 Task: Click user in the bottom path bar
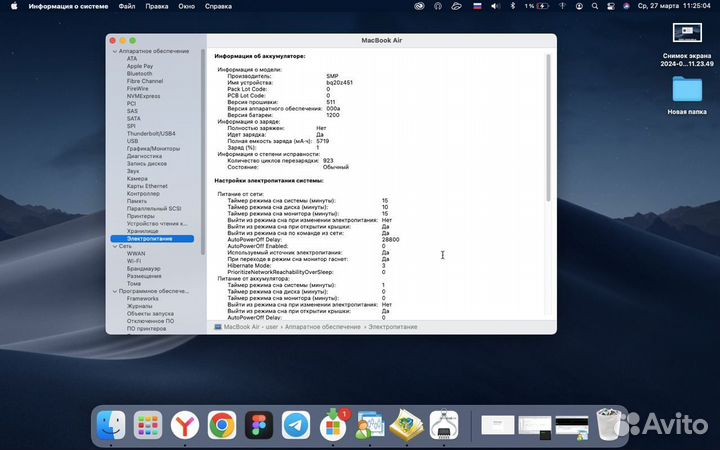(x=272, y=327)
